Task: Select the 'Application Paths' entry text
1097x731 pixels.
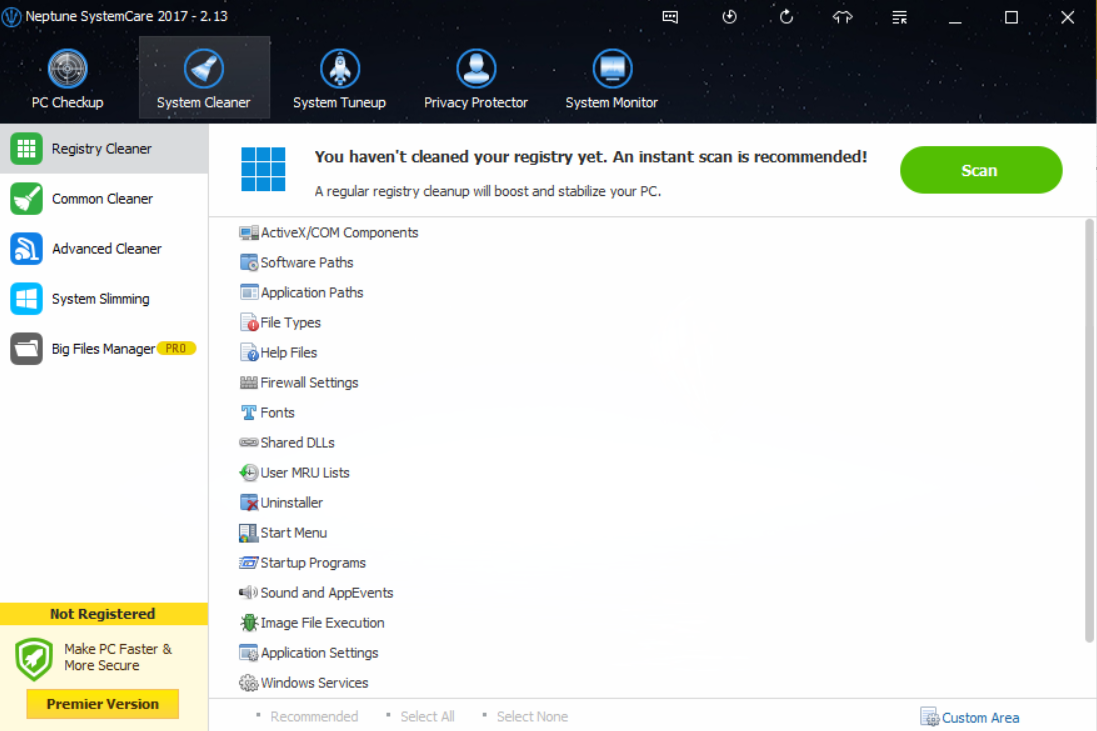Action: (x=312, y=292)
